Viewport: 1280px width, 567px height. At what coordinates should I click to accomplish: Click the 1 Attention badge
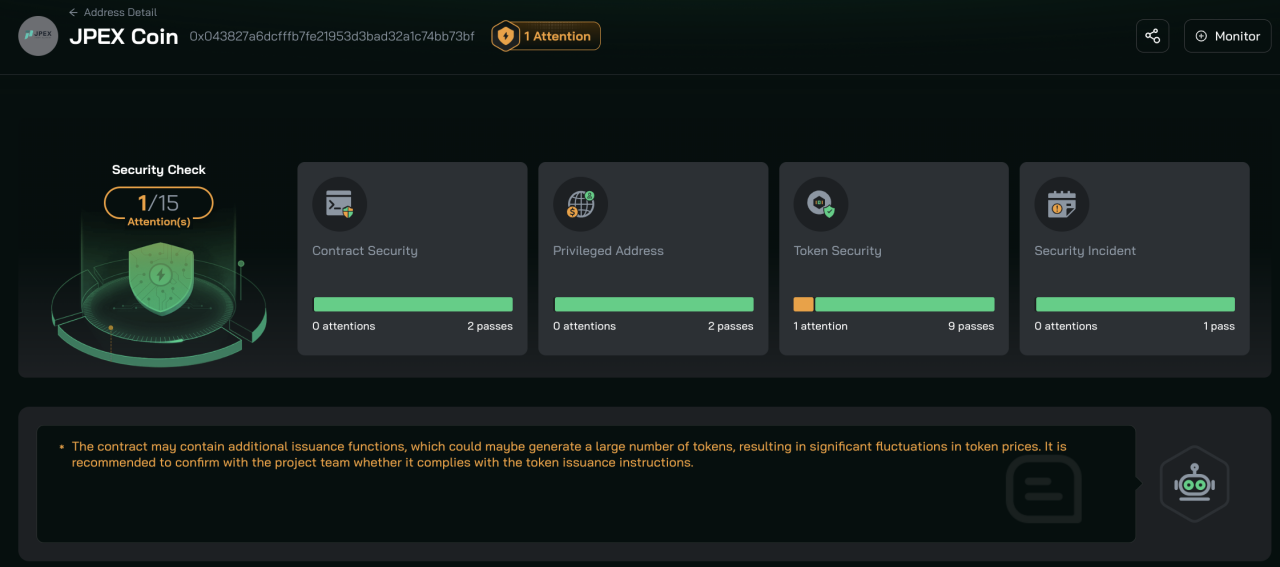coord(546,36)
